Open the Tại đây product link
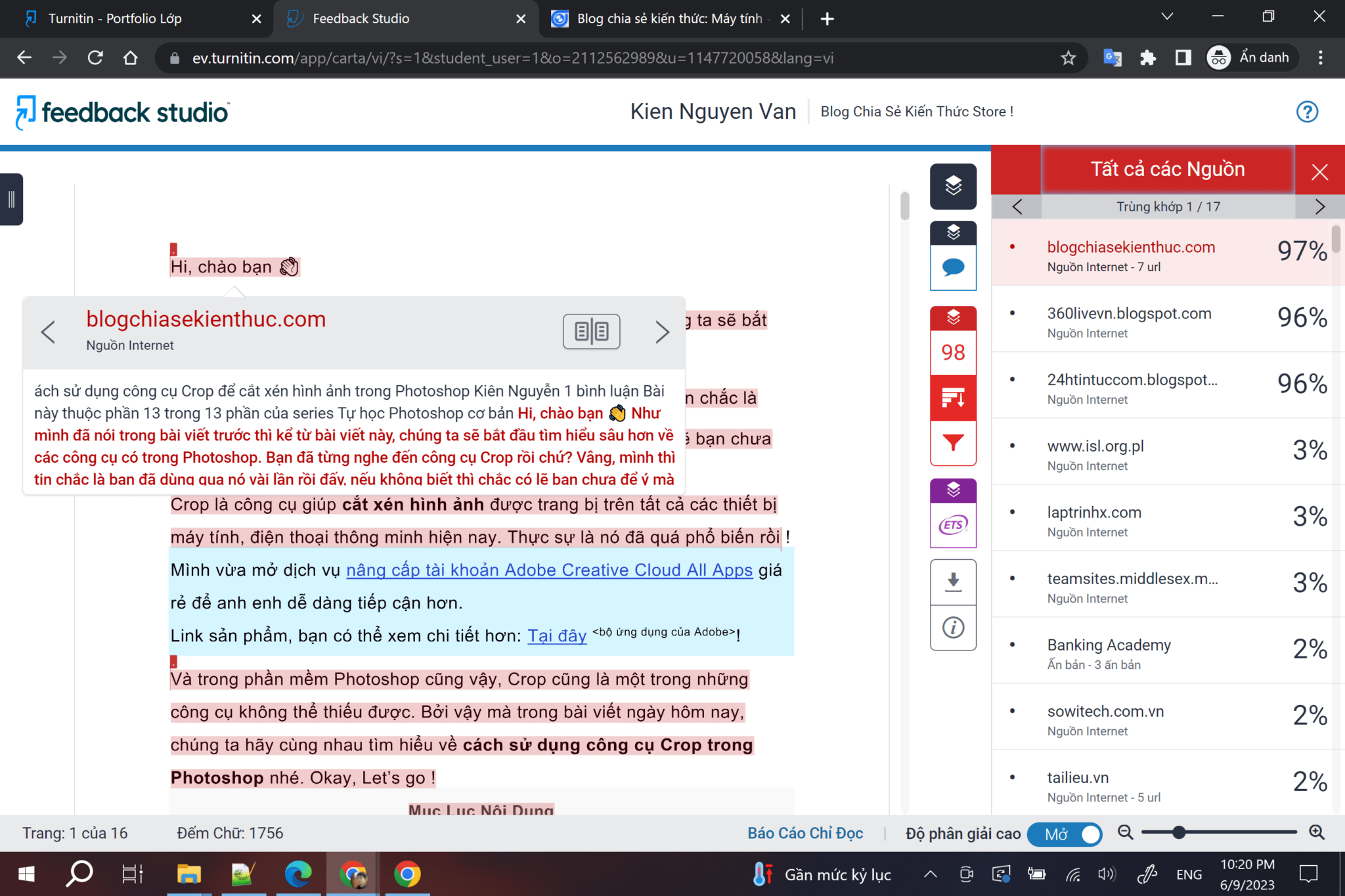The width and height of the screenshot is (1345, 896). pyautogui.click(x=556, y=635)
